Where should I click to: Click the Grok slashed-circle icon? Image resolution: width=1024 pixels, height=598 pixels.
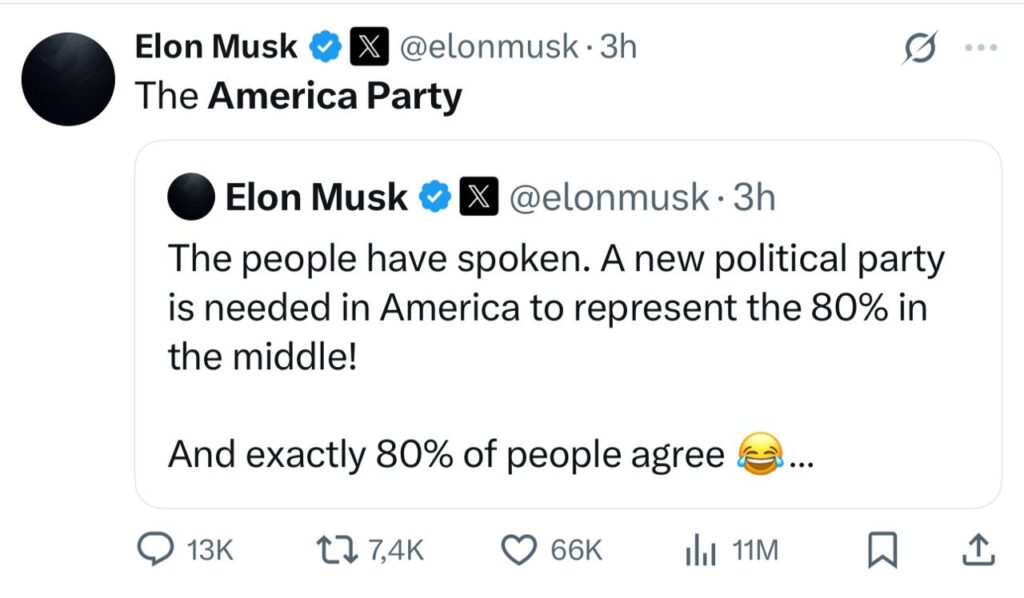click(920, 47)
